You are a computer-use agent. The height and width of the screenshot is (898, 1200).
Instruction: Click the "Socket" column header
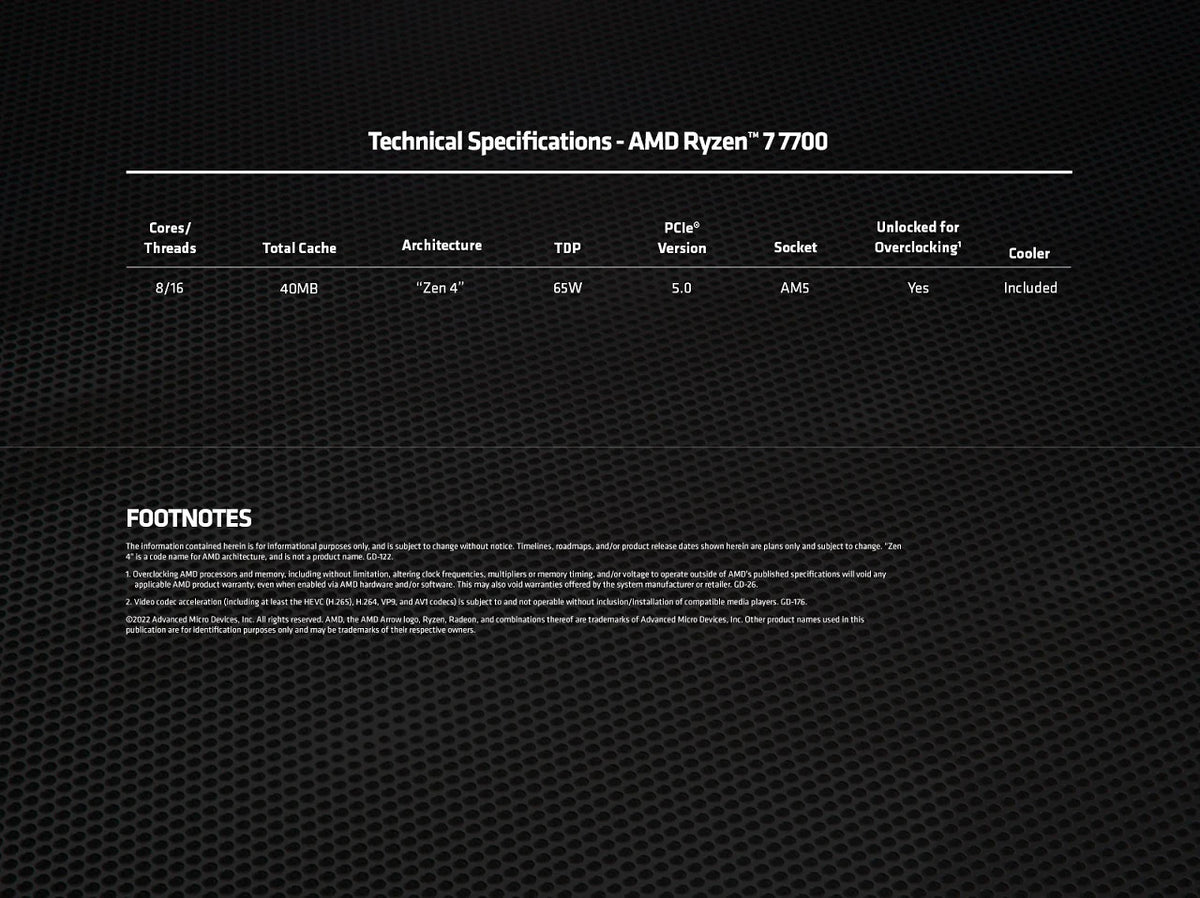pyautogui.click(x=795, y=247)
